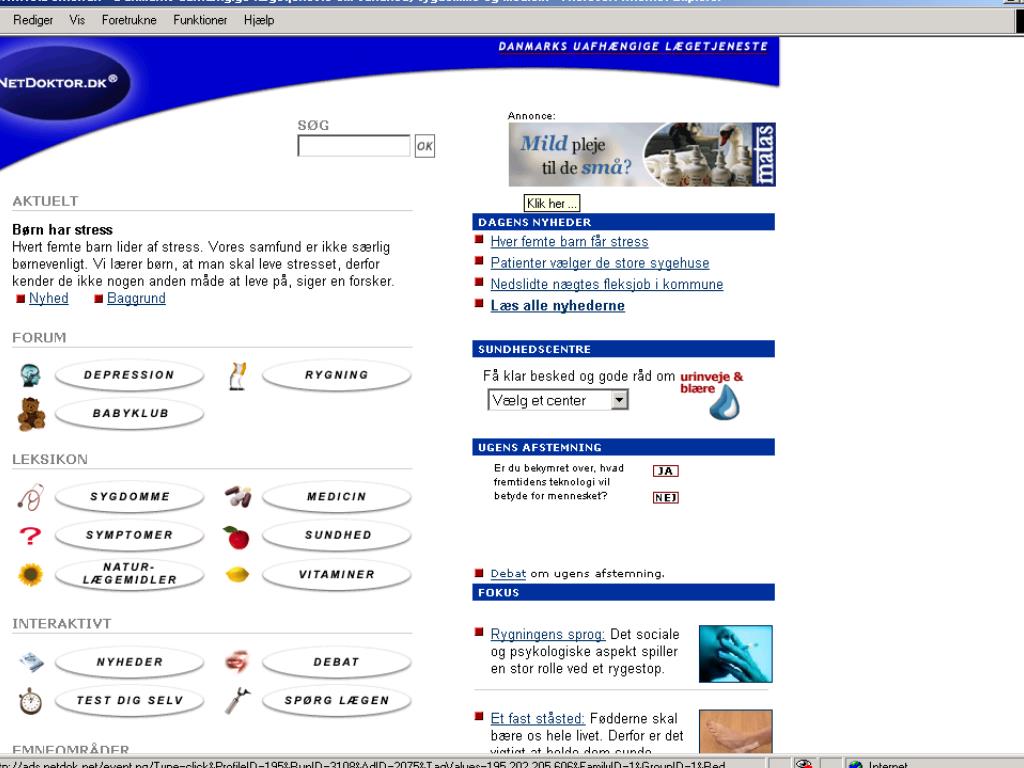This screenshot has width=1024, height=768.
Task: Open the Rygning forum button
Action: click(336, 375)
